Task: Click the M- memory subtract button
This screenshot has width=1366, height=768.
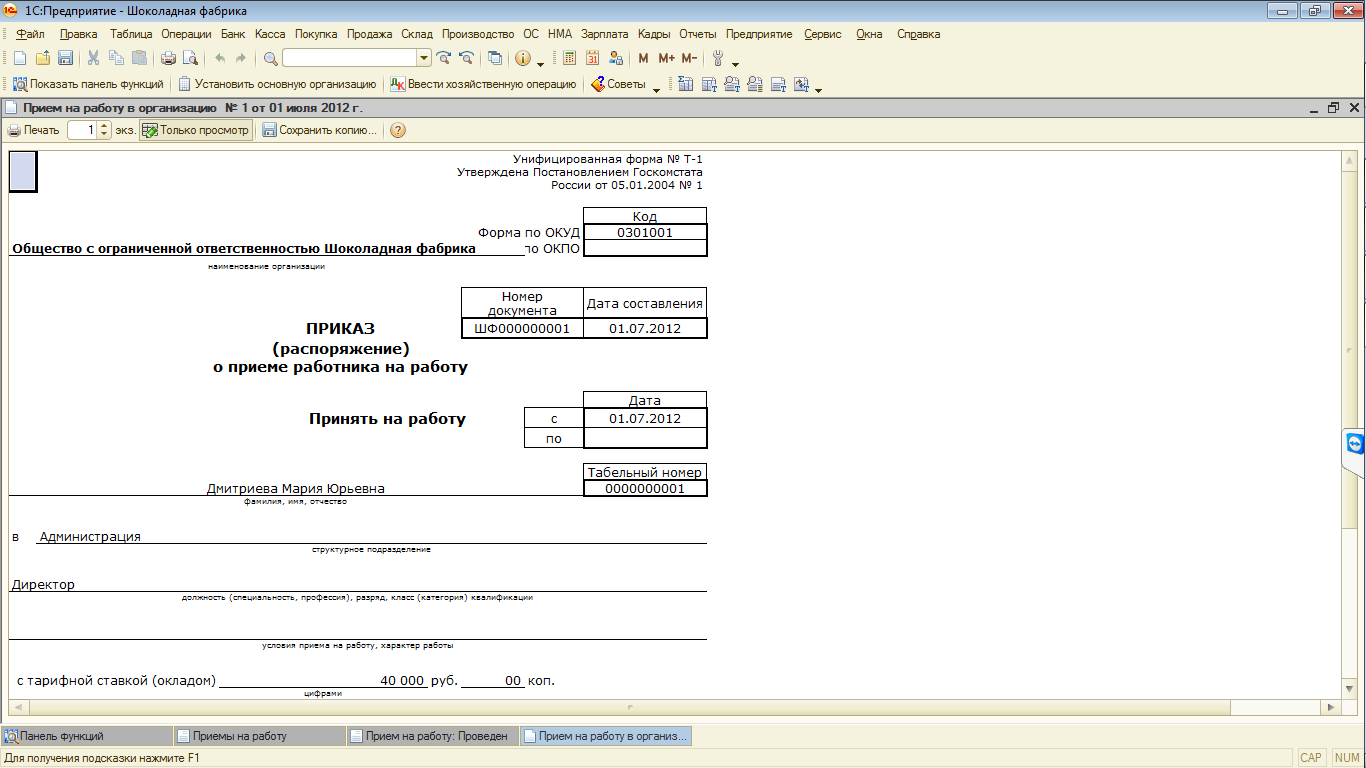Action: tap(689, 58)
